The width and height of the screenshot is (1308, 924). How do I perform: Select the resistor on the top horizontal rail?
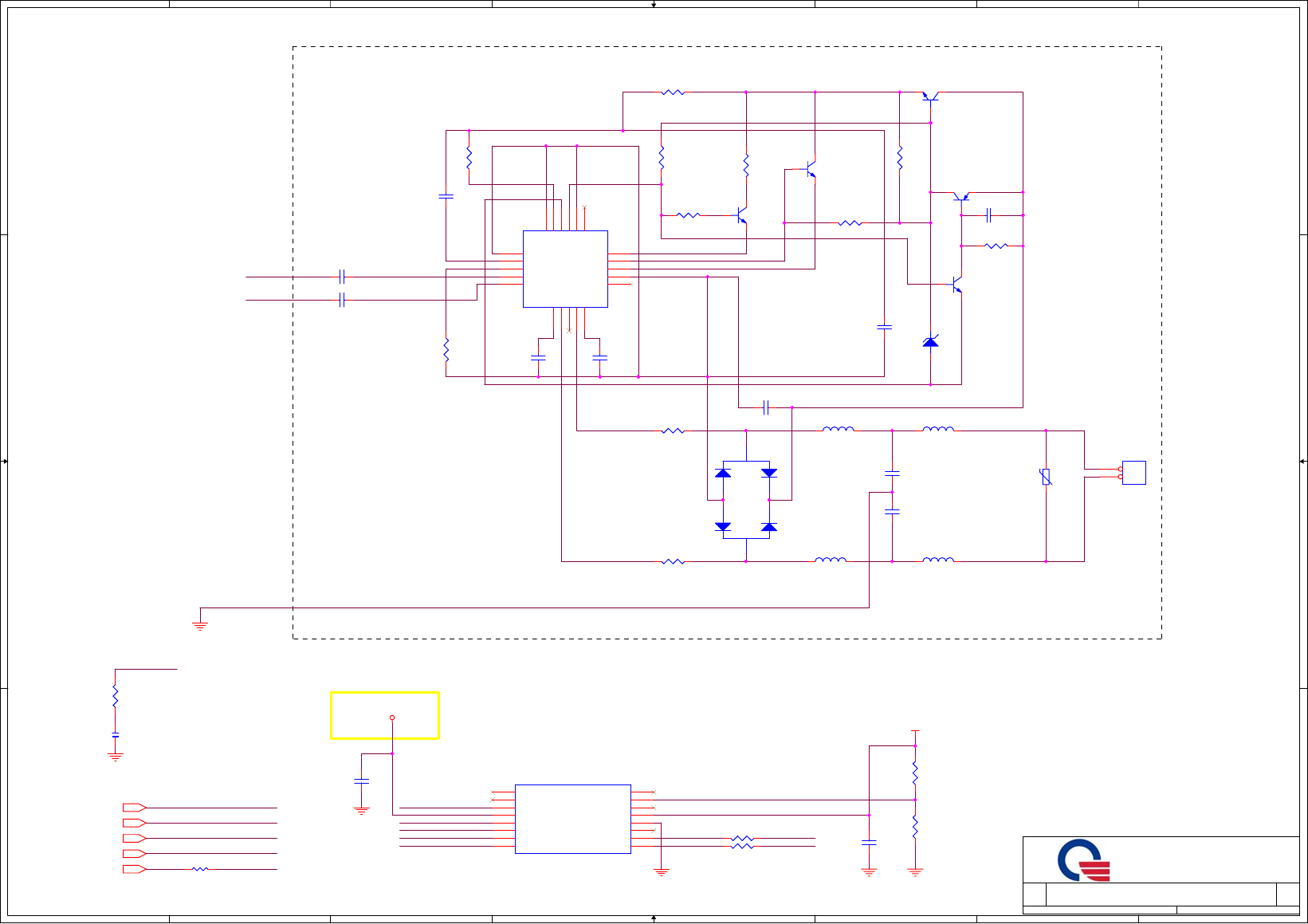click(673, 92)
